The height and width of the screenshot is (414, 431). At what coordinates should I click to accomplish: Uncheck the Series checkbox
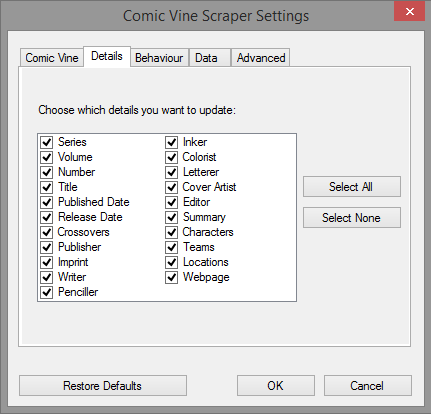tap(47, 142)
